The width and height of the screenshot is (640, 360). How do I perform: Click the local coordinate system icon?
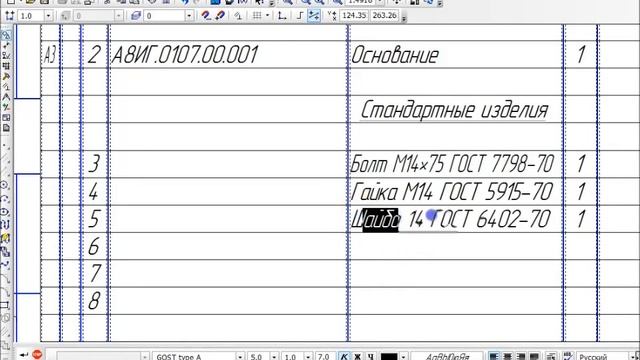pyautogui.click(x=282, y=16)
